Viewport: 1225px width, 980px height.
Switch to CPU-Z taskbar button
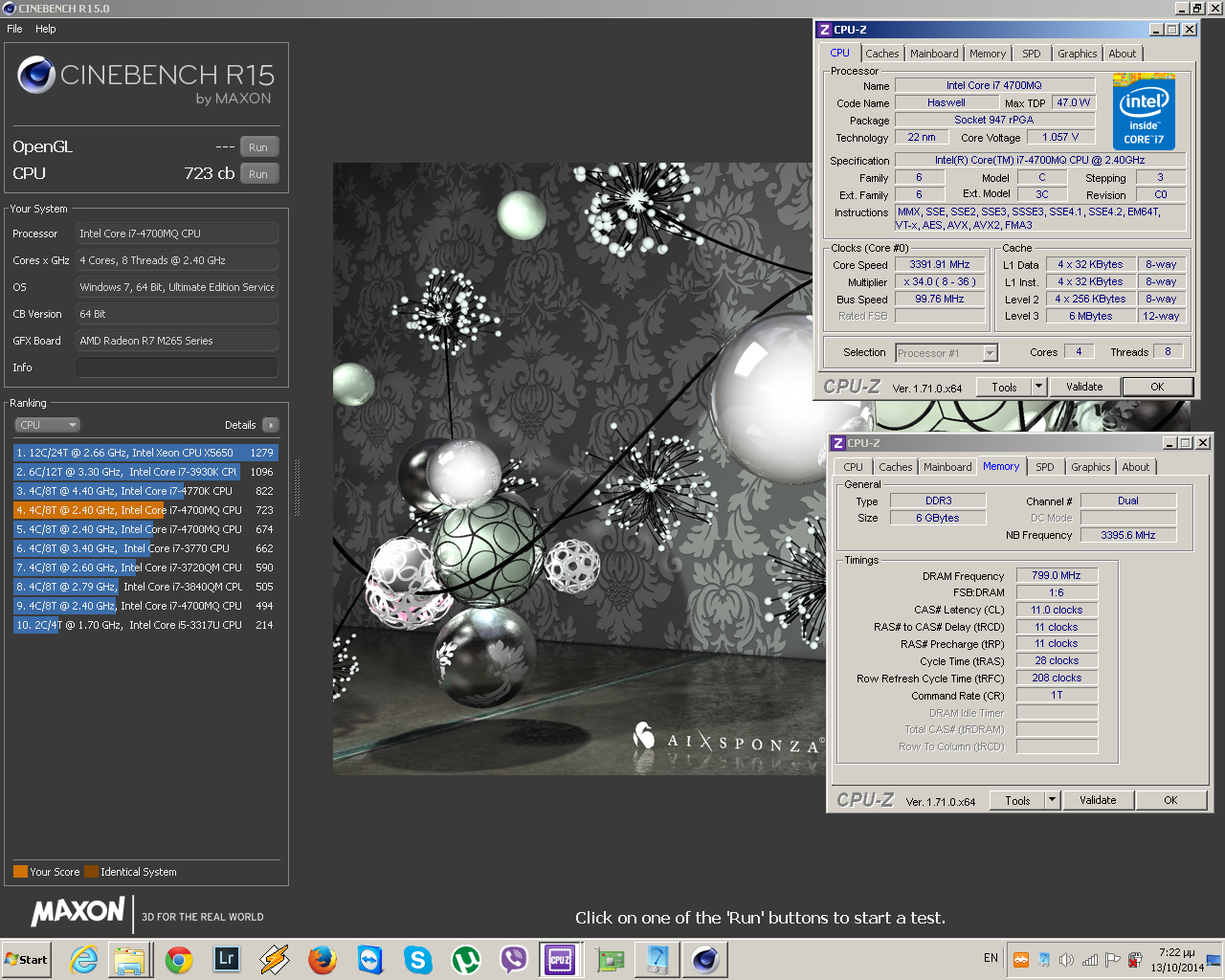(x=560, y=959)
